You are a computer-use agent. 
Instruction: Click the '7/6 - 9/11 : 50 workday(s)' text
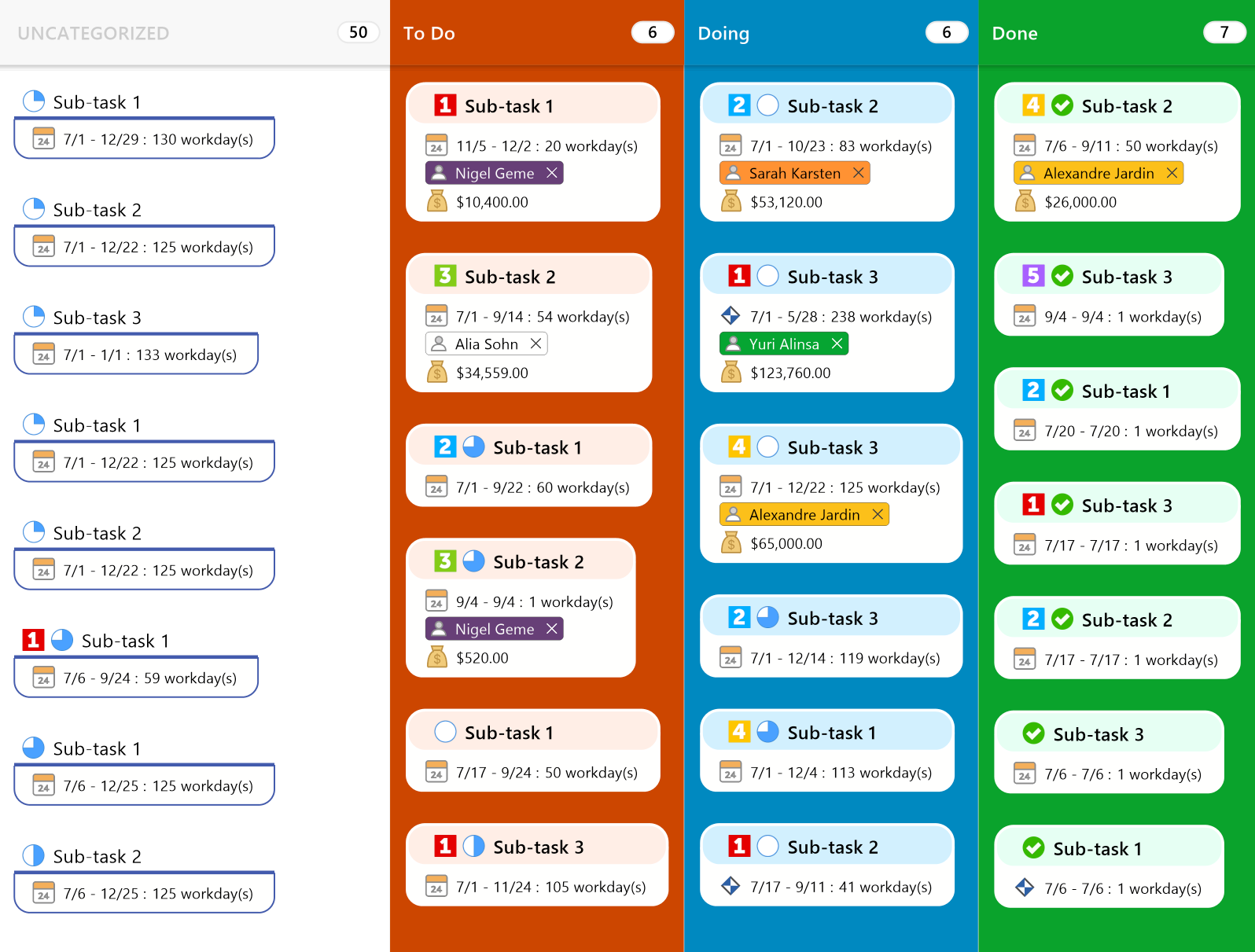pyautogui.click(x=1132, y=146)
